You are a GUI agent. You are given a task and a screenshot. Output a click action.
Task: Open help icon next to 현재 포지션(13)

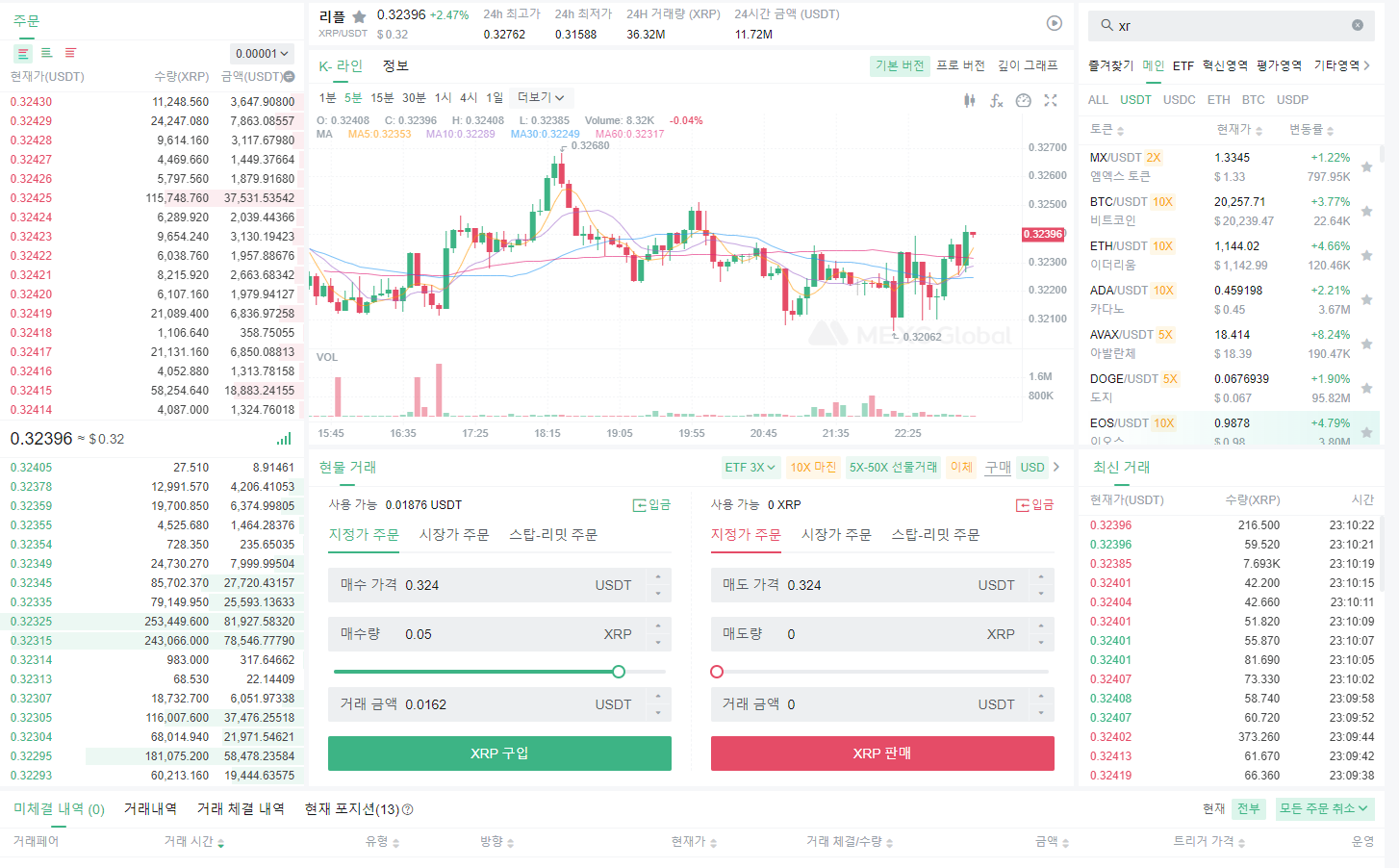[x=407, y=809]
